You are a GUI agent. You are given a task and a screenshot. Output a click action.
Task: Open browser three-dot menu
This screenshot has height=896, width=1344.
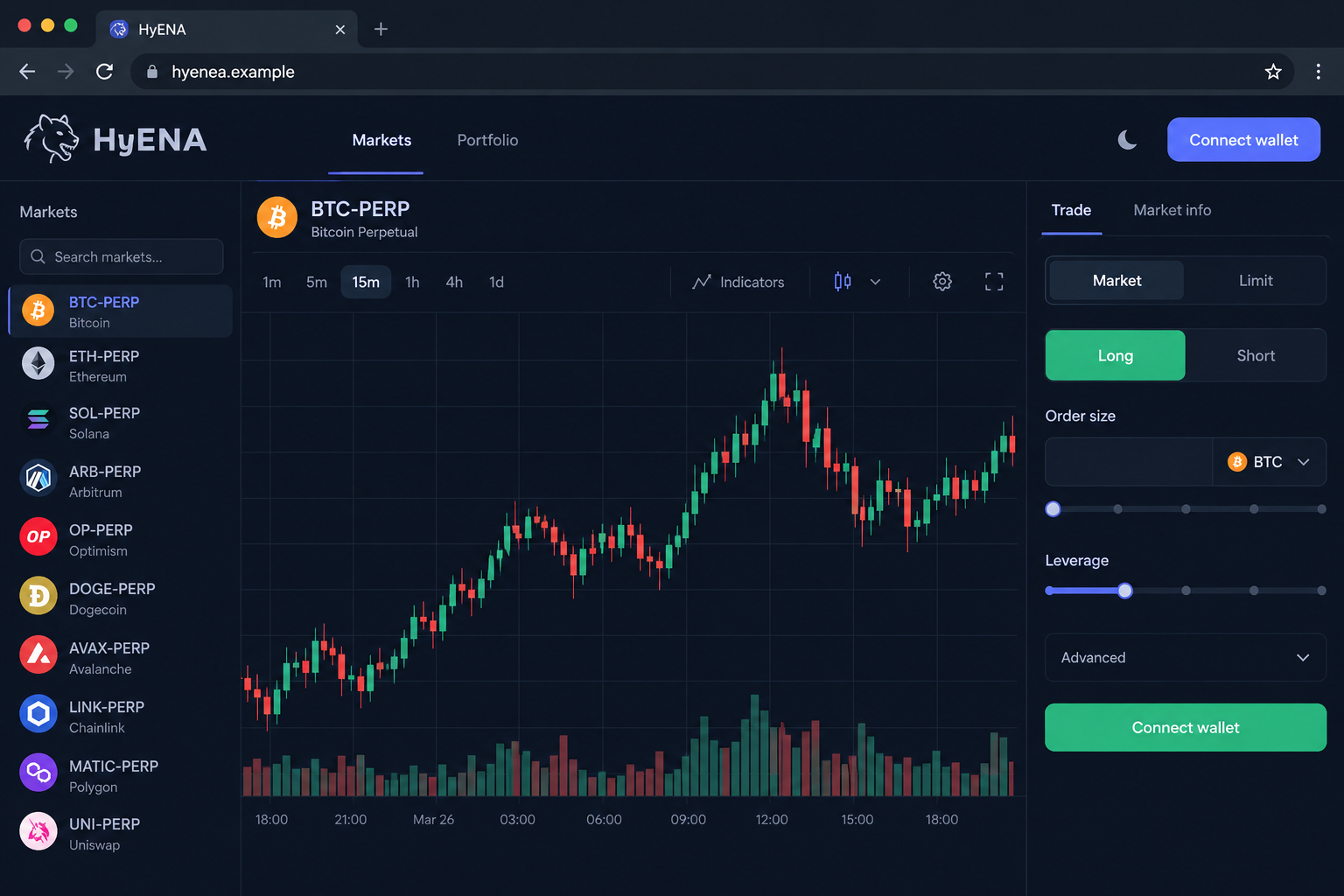pyautogui.click(x=1318, y=72)
